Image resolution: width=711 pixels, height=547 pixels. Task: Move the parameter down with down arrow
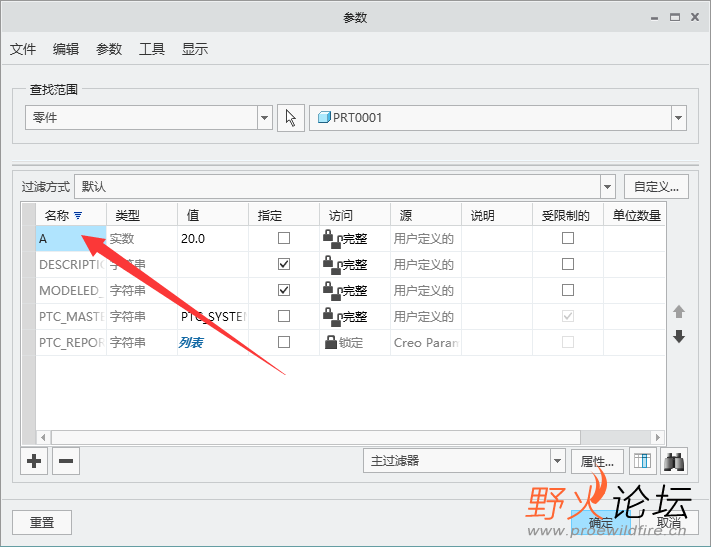pos(679,337)
